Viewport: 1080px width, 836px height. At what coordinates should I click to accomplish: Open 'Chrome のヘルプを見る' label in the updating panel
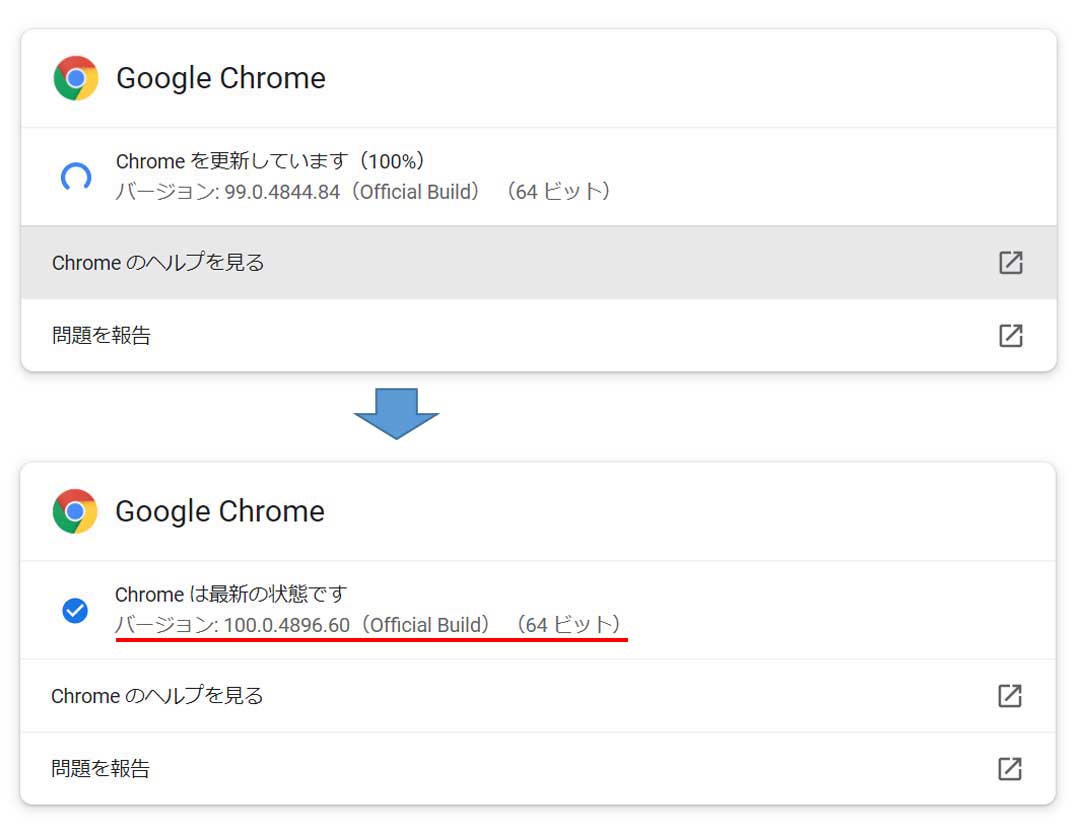tap(158, 262)
